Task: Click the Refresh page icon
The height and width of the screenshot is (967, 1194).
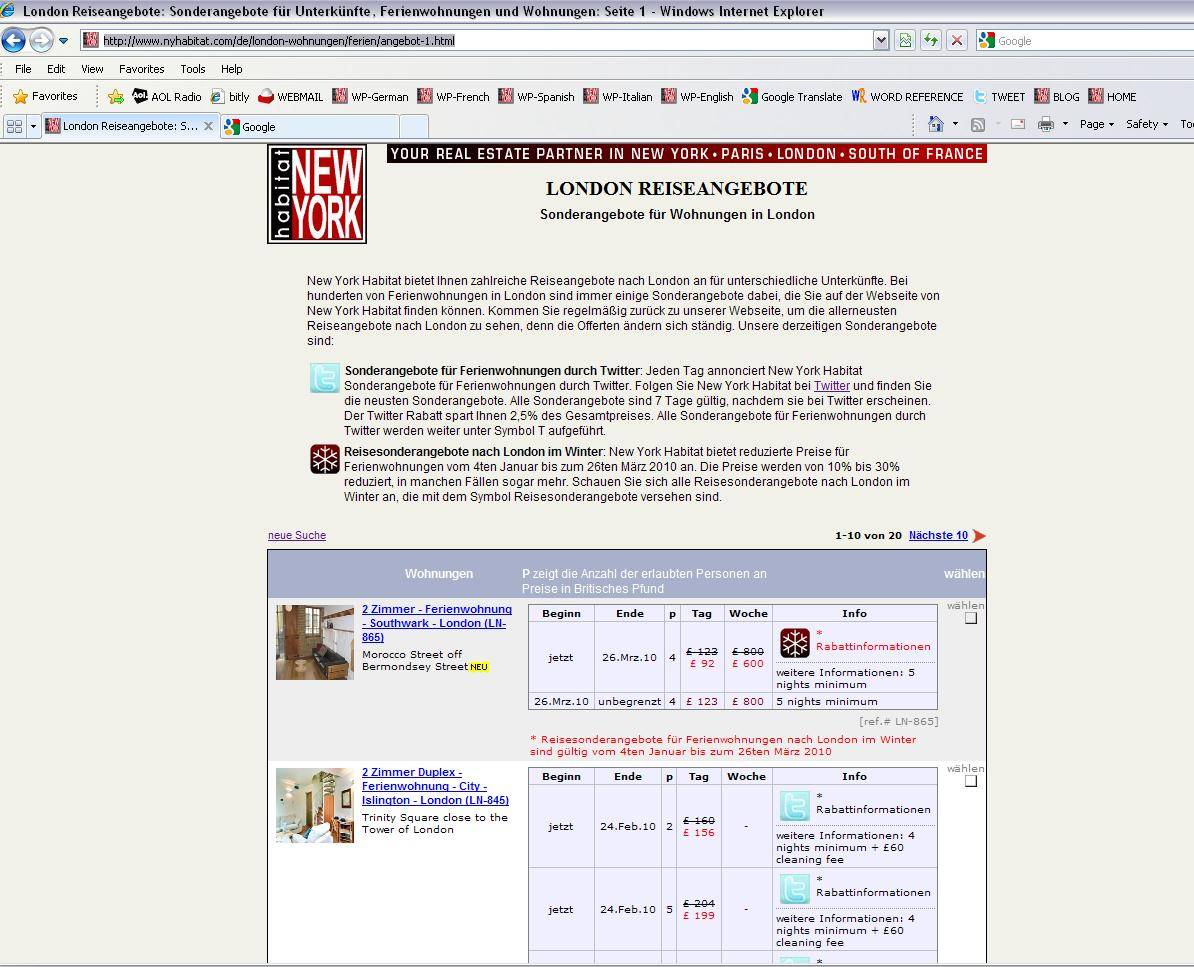Action: tap(931, 41)
